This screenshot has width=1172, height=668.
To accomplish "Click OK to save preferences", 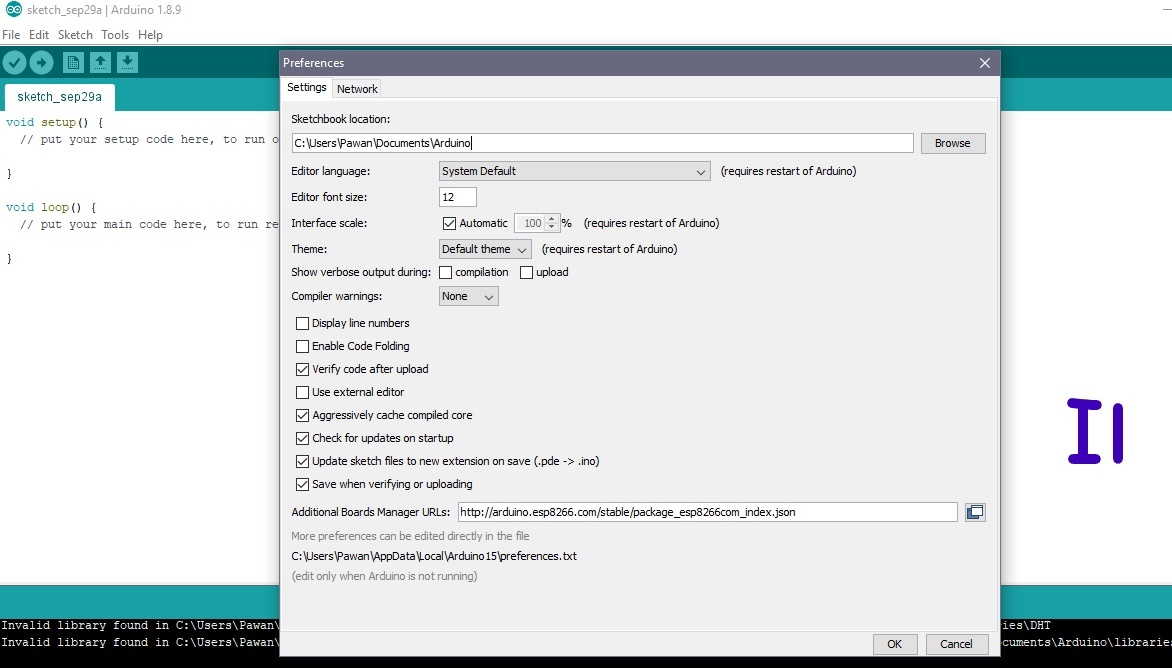I will pyautogui.click(x=895, y=644).
